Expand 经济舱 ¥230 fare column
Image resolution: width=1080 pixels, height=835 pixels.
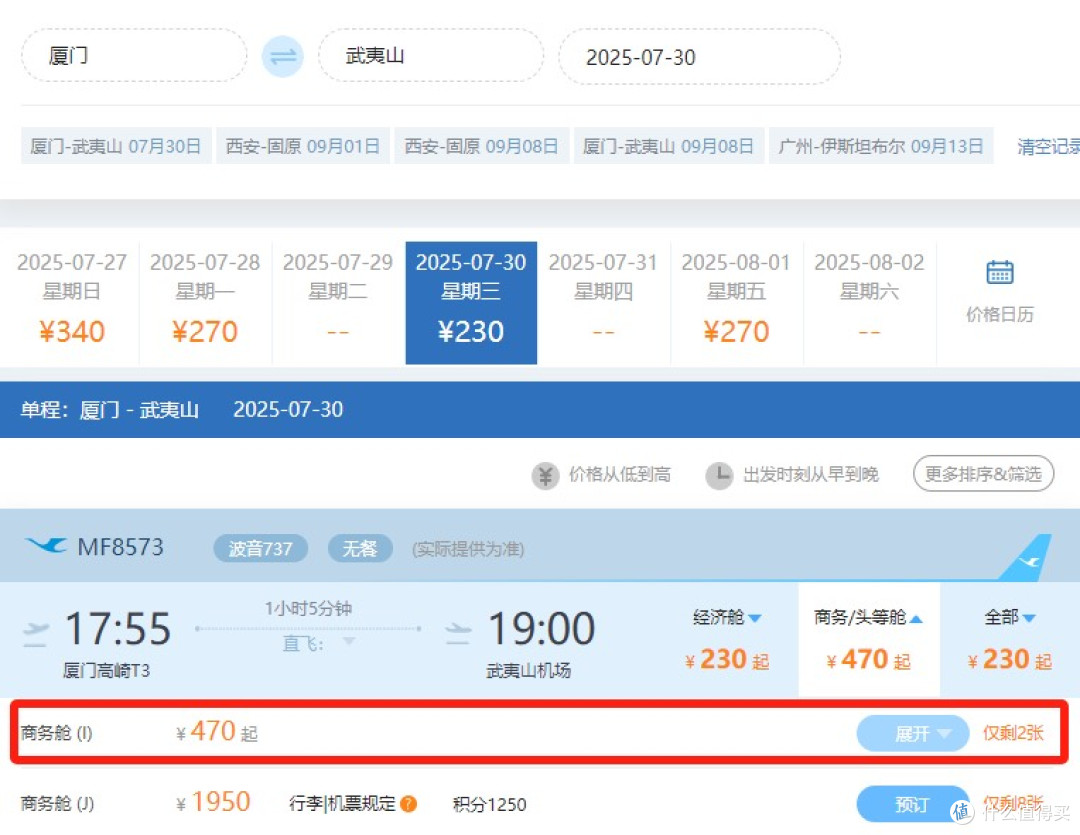point(727,640)
